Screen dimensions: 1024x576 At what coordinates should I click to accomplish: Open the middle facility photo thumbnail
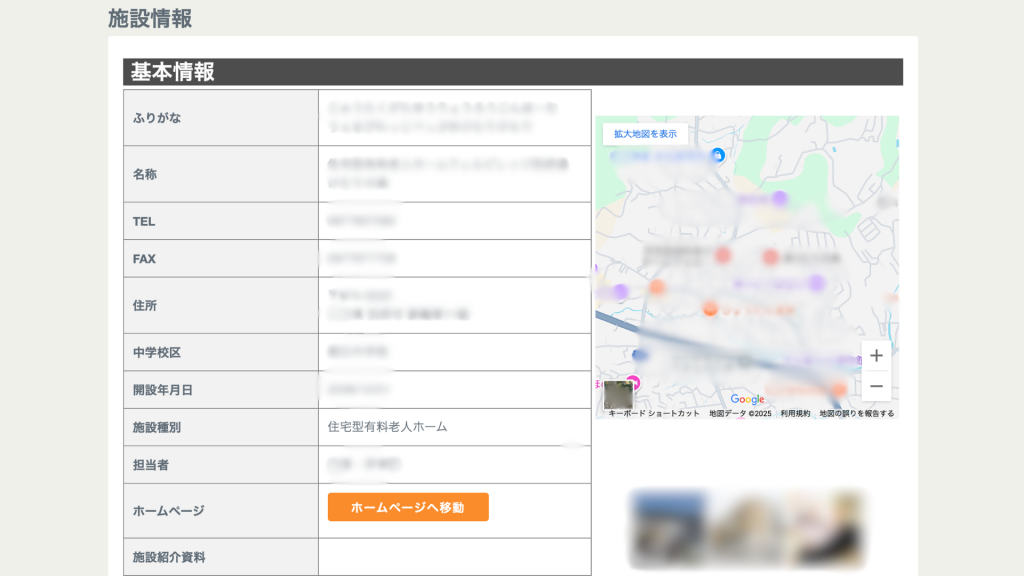pos(746,527)
